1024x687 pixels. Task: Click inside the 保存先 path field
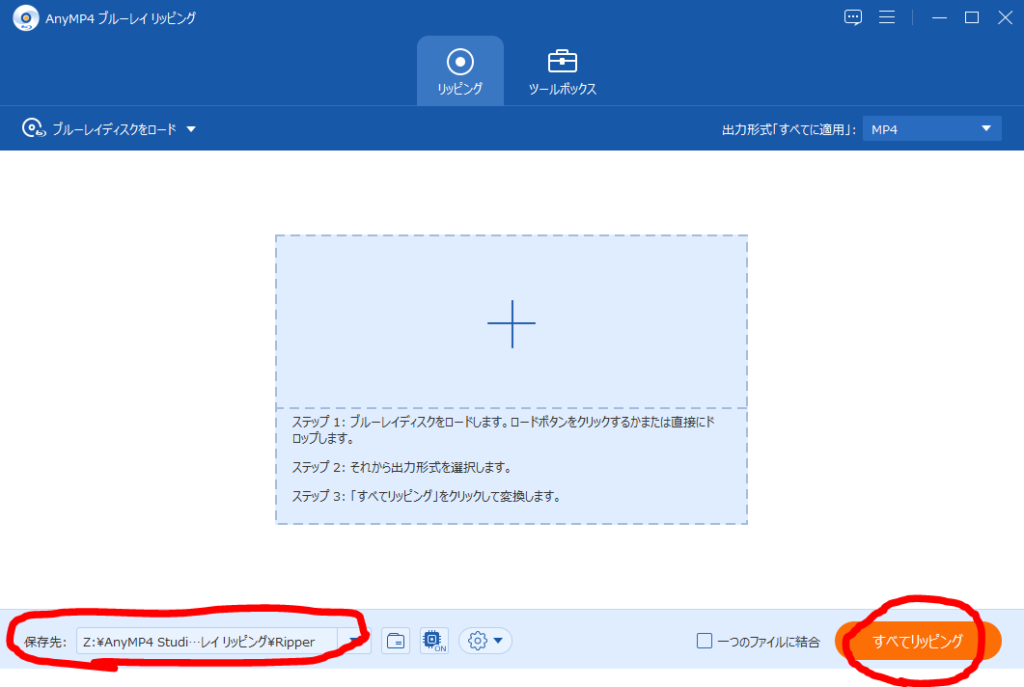[x=200, y=640]
